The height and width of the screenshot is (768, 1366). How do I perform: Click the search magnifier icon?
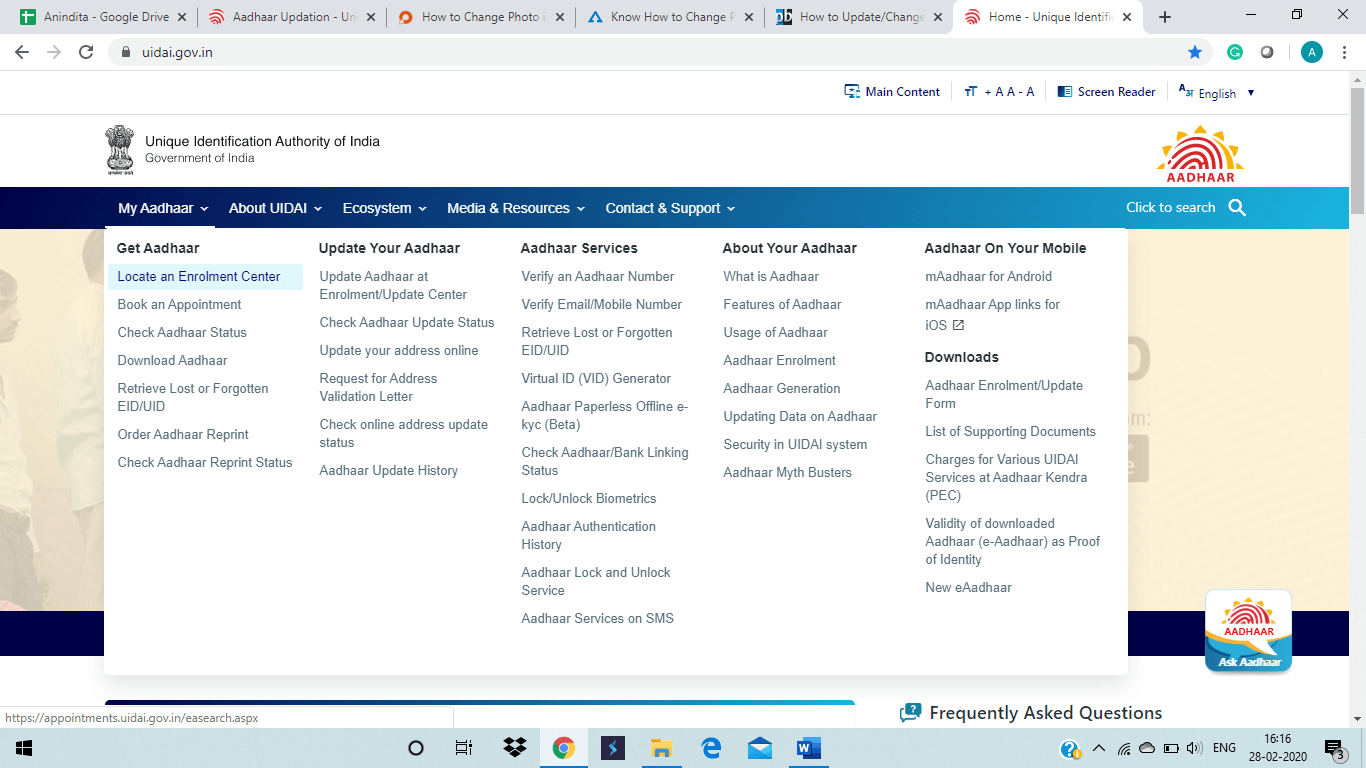[x=1237, y=208]
